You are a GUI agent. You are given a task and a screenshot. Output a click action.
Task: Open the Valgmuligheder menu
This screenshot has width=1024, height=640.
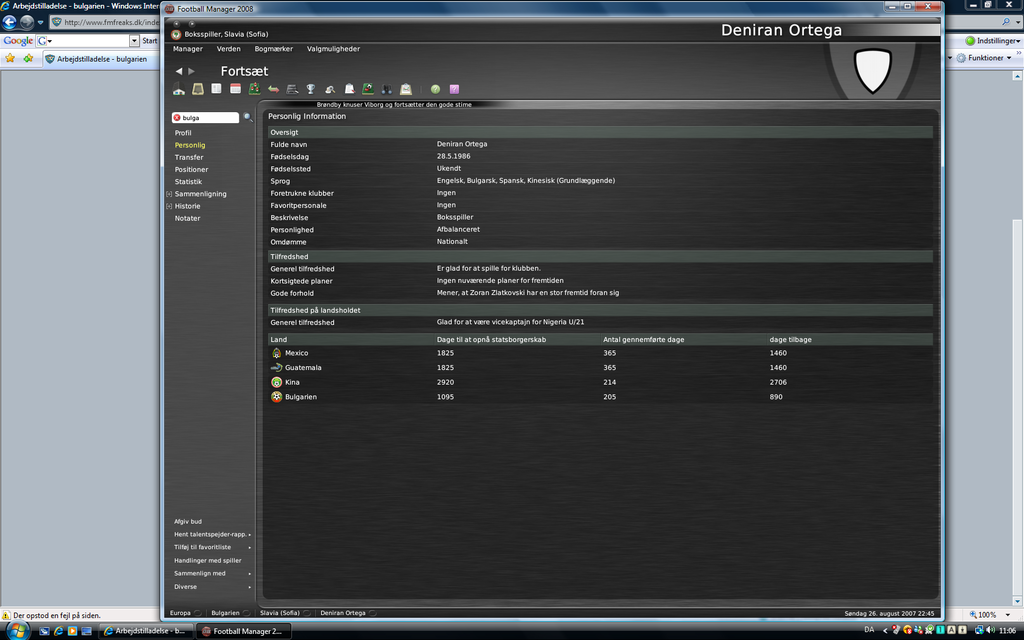point(333,49)
